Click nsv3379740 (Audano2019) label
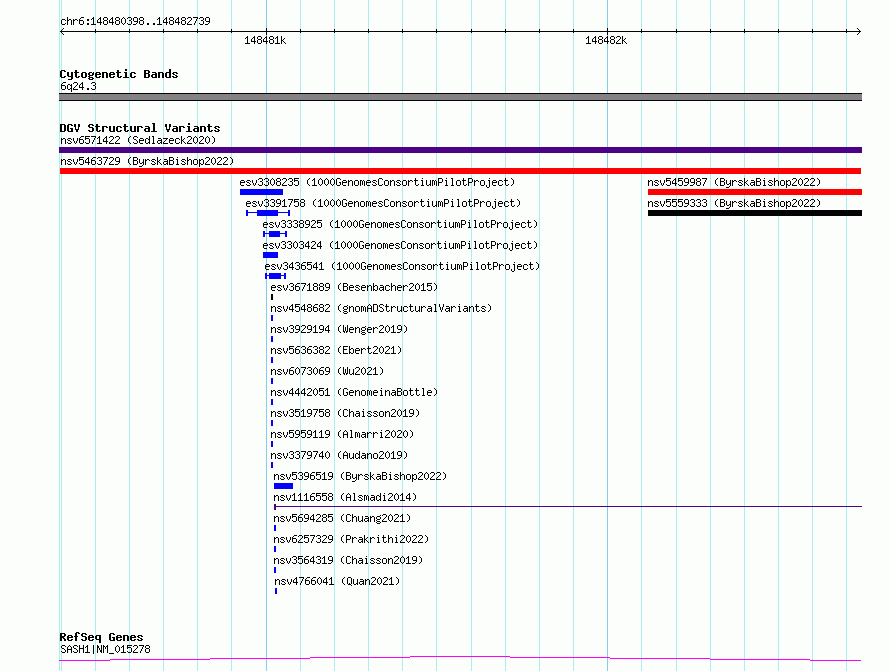Screen dimensions: 890x671 [339, 455]
